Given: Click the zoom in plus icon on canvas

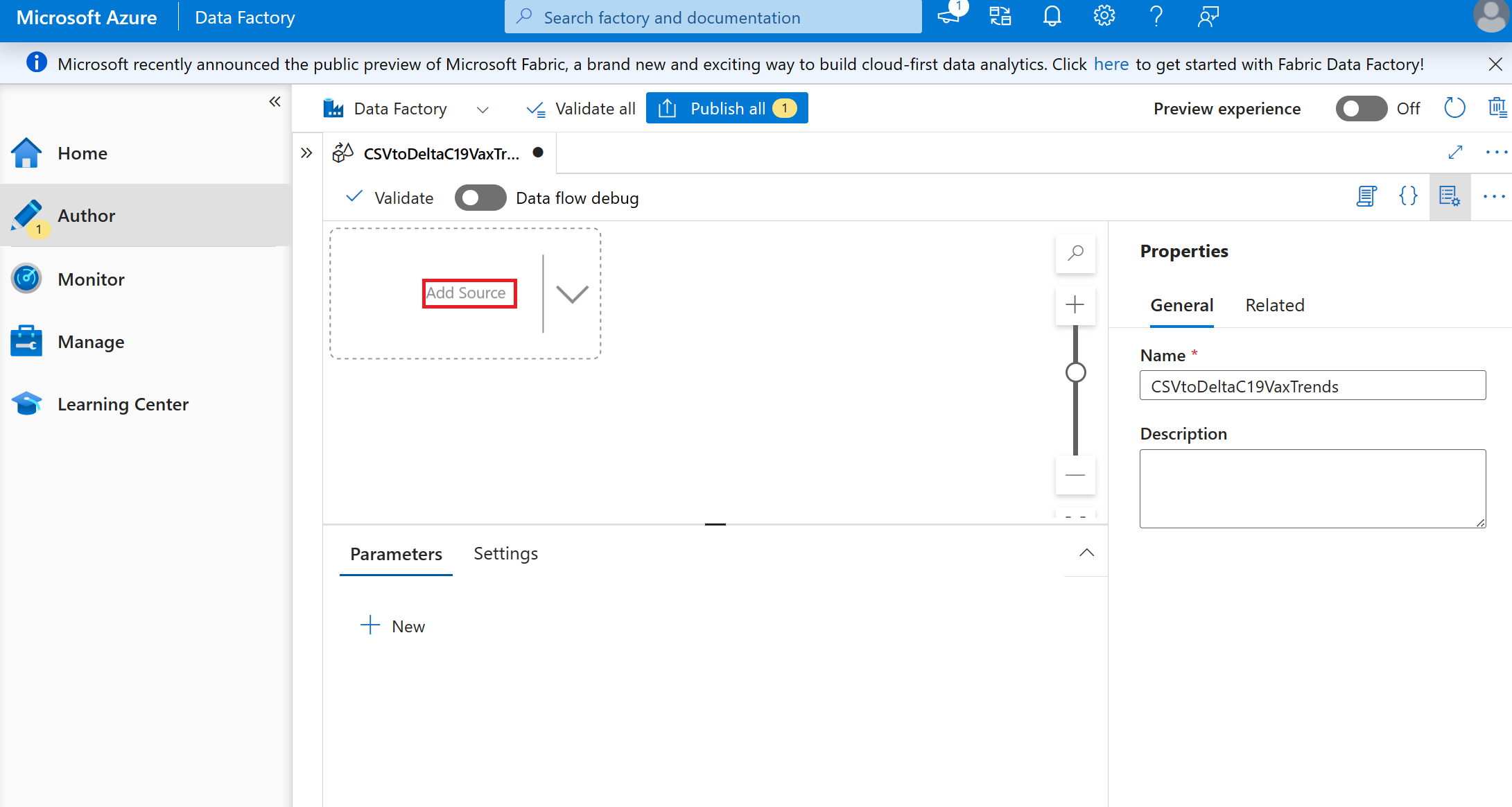Looking at the screenshot, I should pyautogui.click(x=1074, y=304).
